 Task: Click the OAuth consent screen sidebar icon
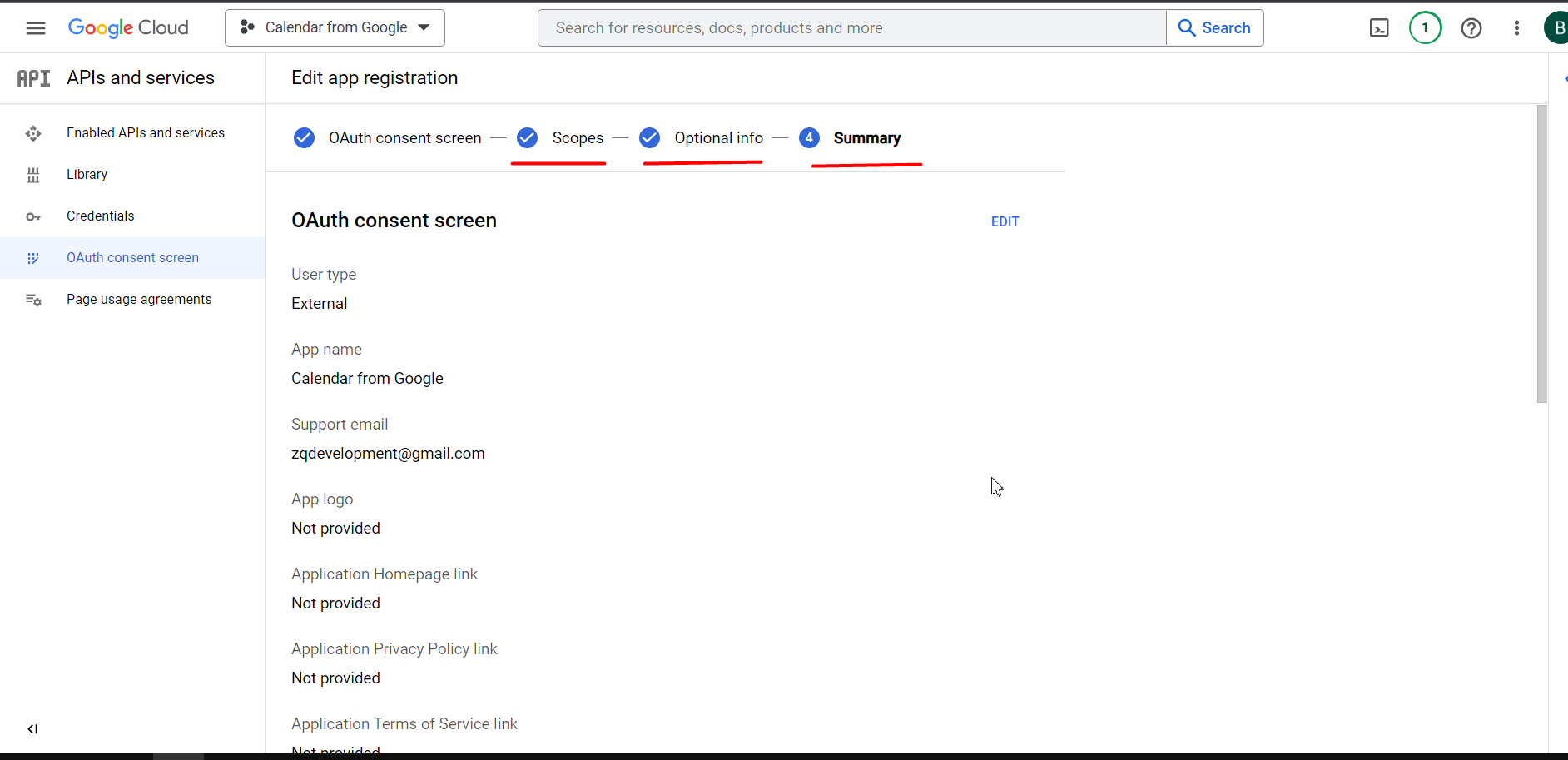coord(33,258)
